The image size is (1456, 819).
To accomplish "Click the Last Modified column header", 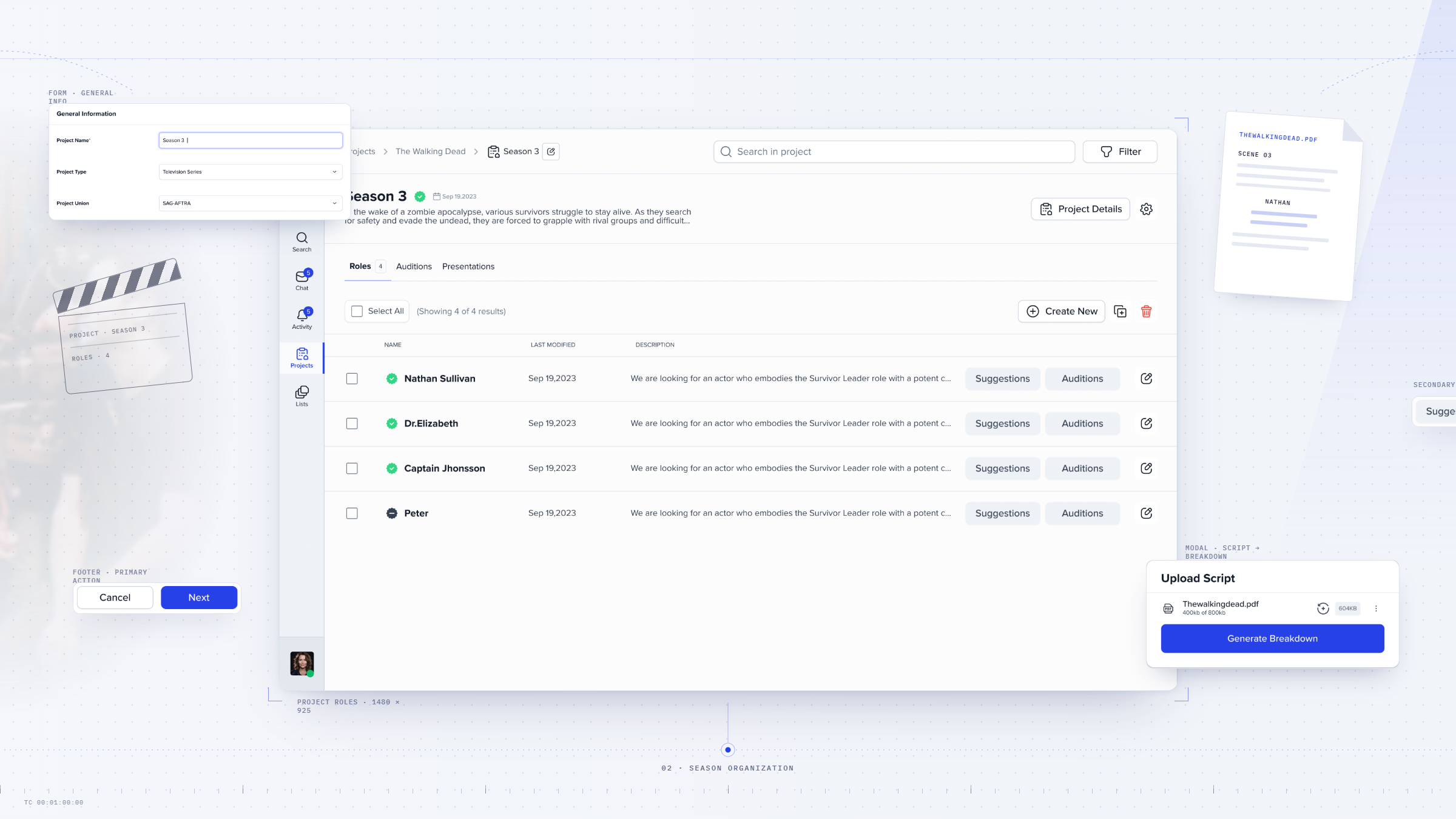I will coord(553,345).
